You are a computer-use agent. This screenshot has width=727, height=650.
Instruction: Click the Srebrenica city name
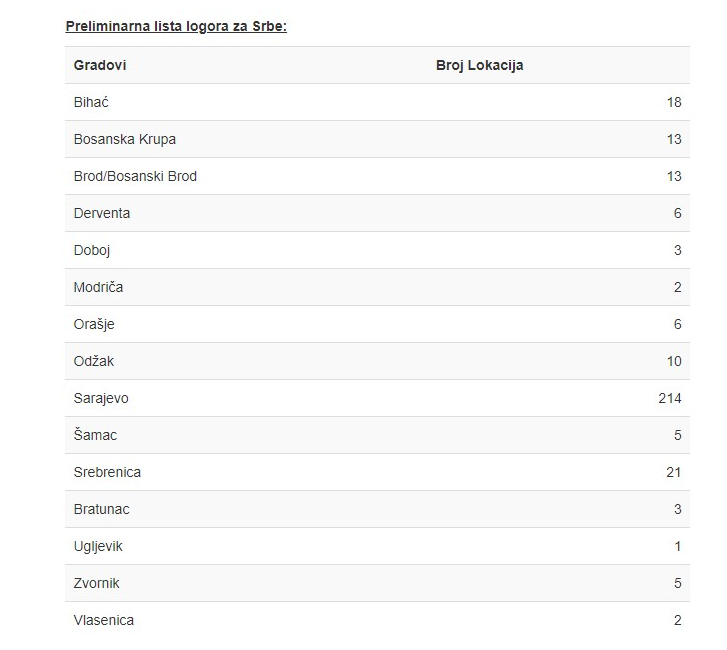107,472
